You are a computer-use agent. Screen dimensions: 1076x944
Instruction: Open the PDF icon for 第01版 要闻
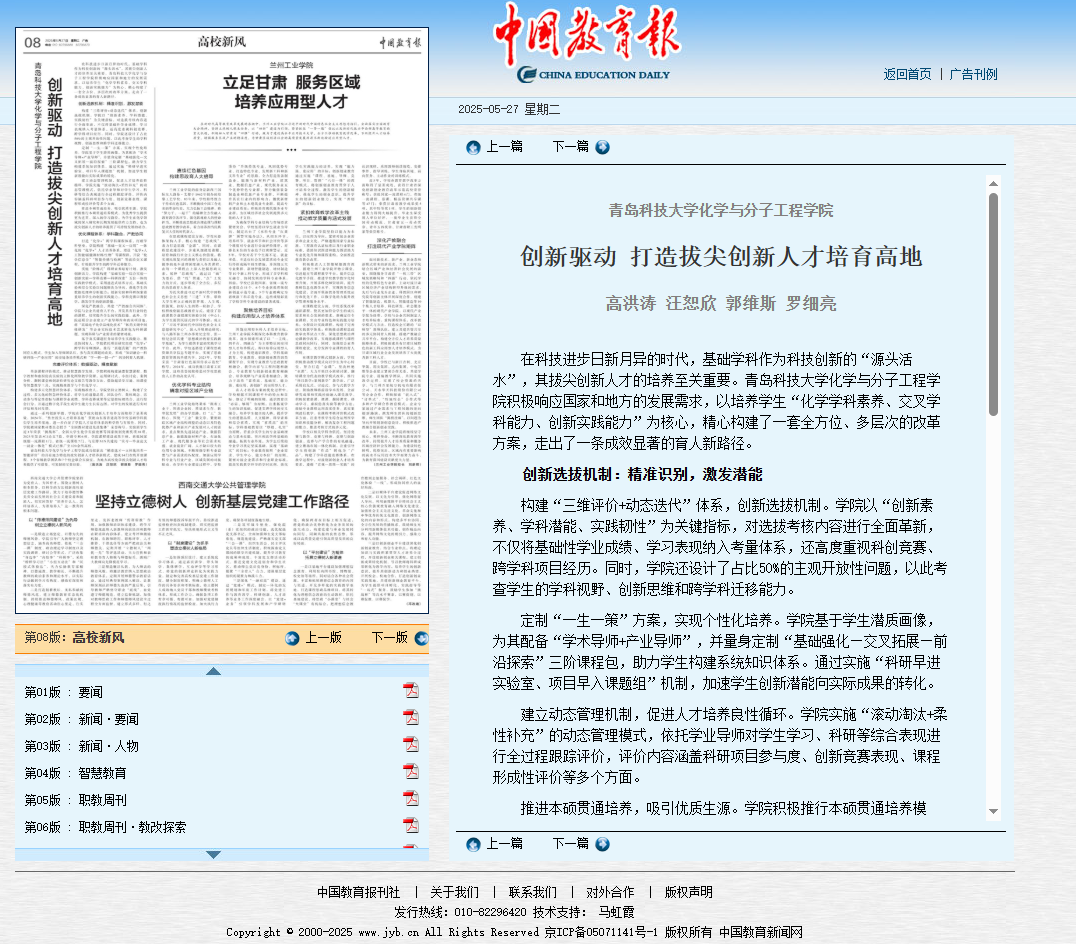click(x=410, y=690)
